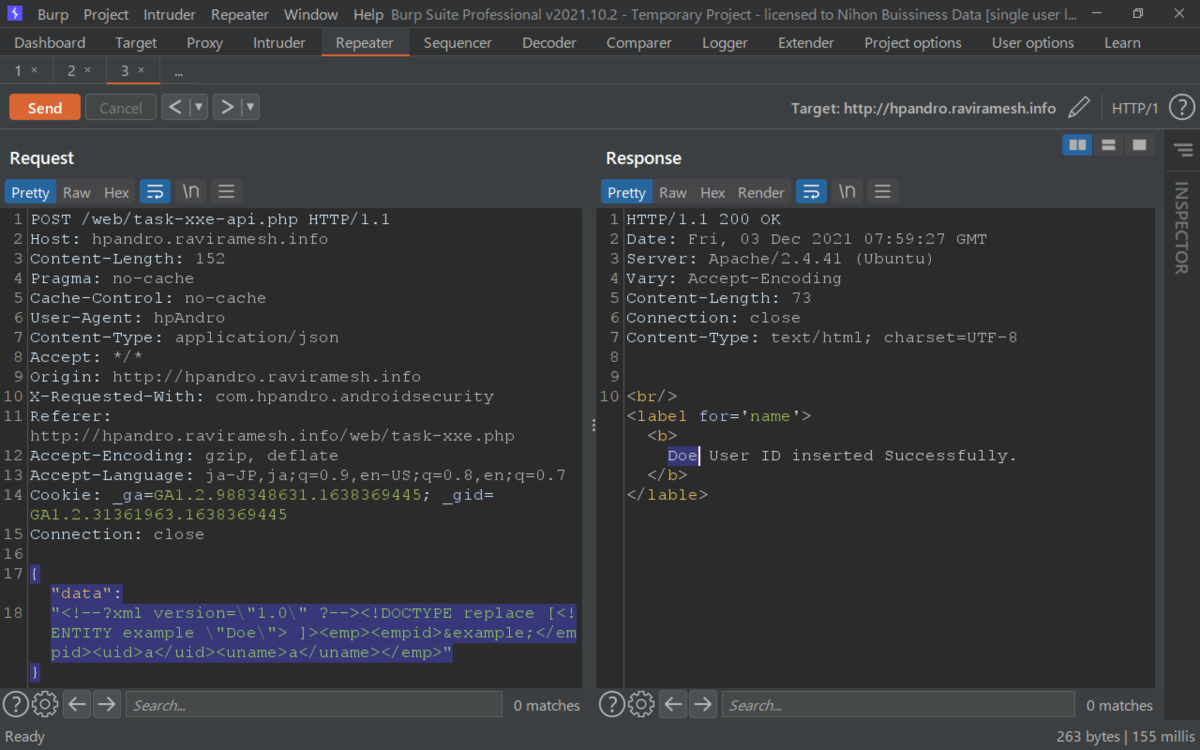Screen dimensions: 1200x750
Task: Switch to Logger tab
Action: (x=725, y=43)
